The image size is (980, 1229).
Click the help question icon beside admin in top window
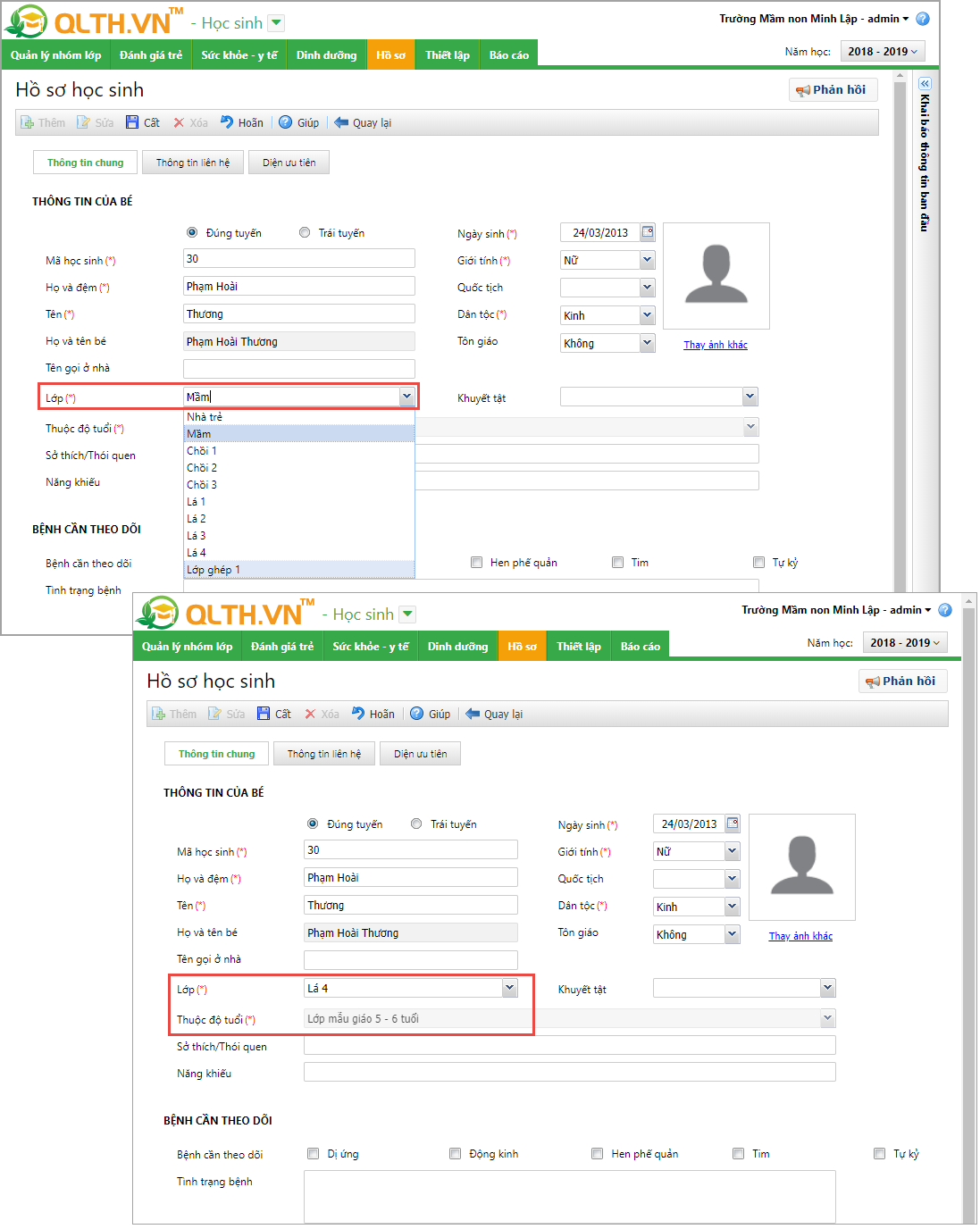[923, 19]
